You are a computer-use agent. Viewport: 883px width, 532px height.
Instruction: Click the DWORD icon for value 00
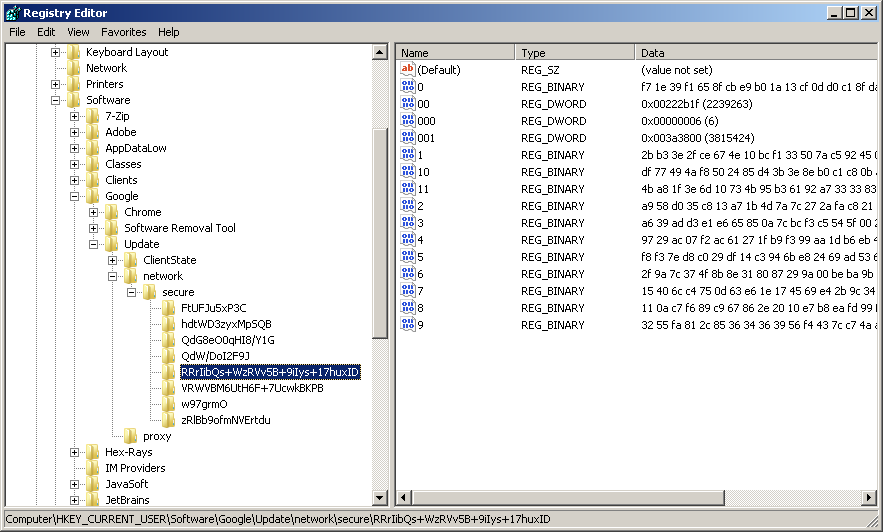click(408, 103)
